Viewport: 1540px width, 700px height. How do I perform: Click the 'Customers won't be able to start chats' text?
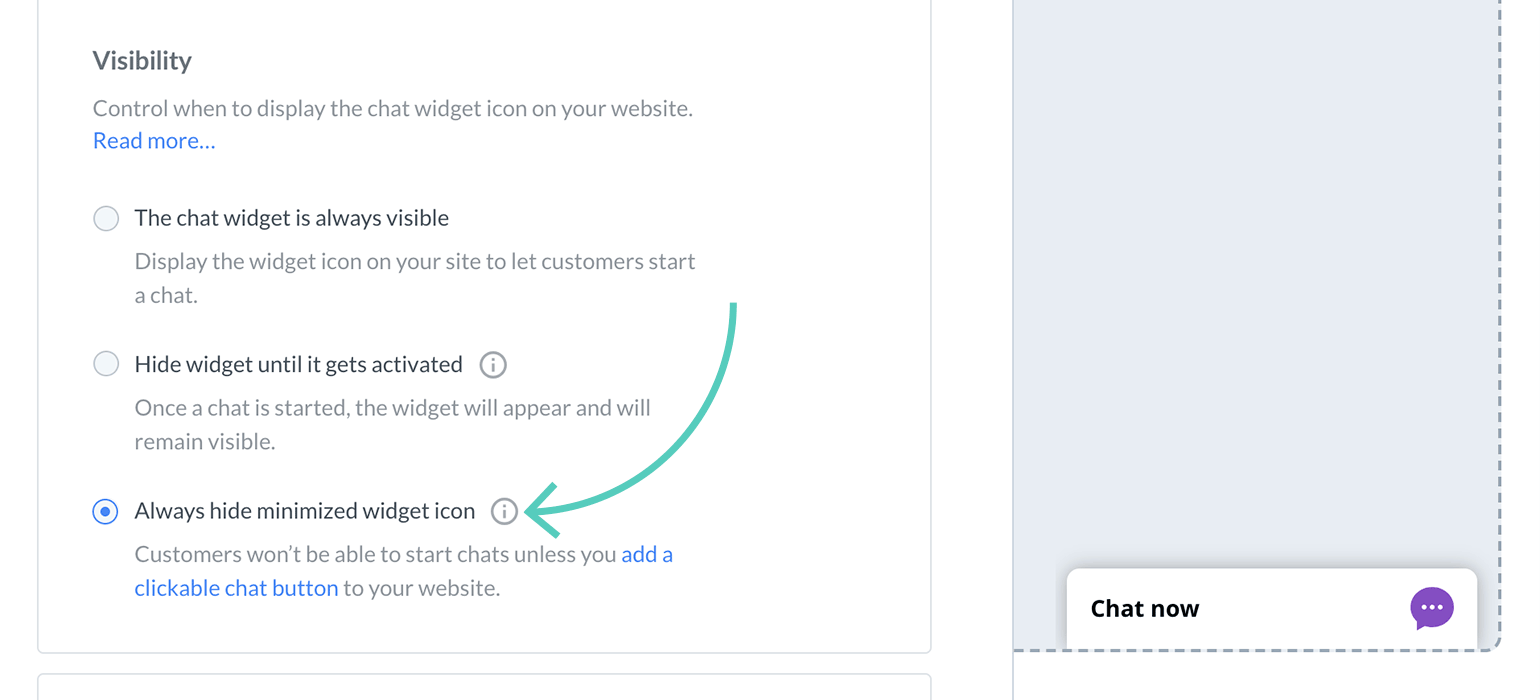tap(375, 555)
